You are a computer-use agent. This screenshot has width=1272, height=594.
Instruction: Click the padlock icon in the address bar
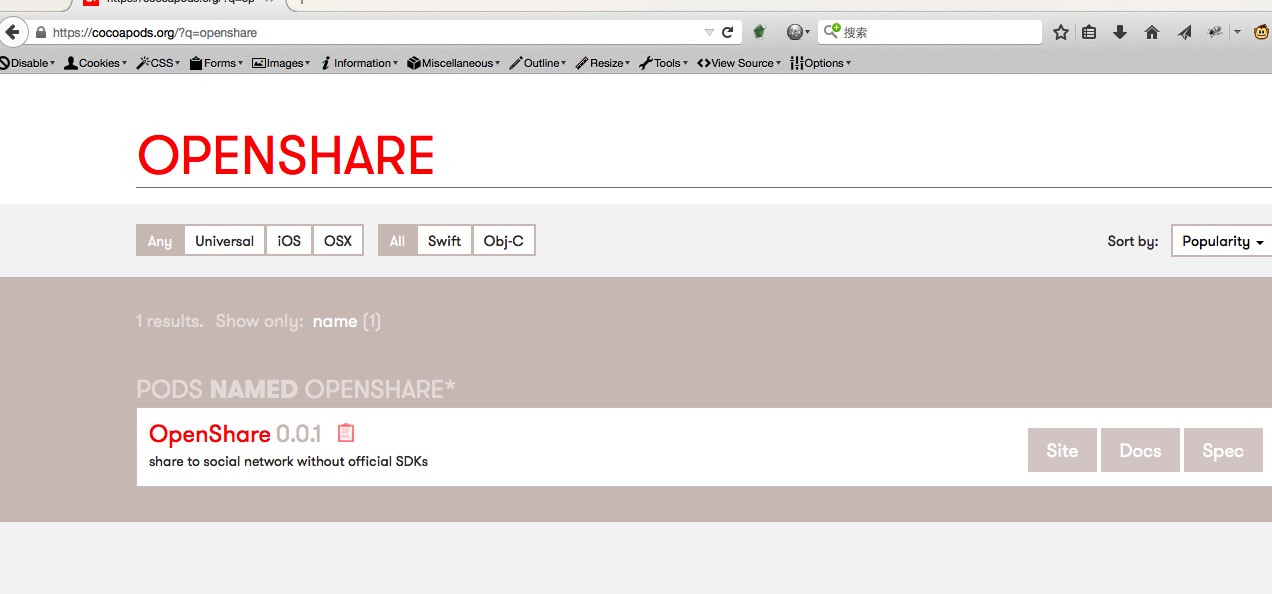(x=41, y=33)
